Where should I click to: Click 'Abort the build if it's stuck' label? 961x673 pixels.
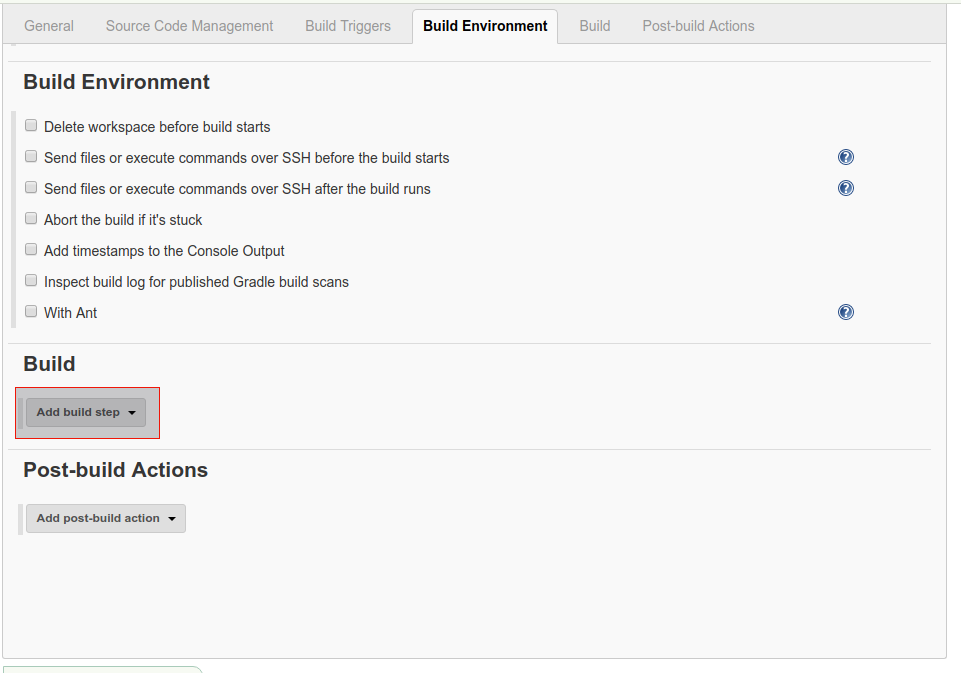123,220
